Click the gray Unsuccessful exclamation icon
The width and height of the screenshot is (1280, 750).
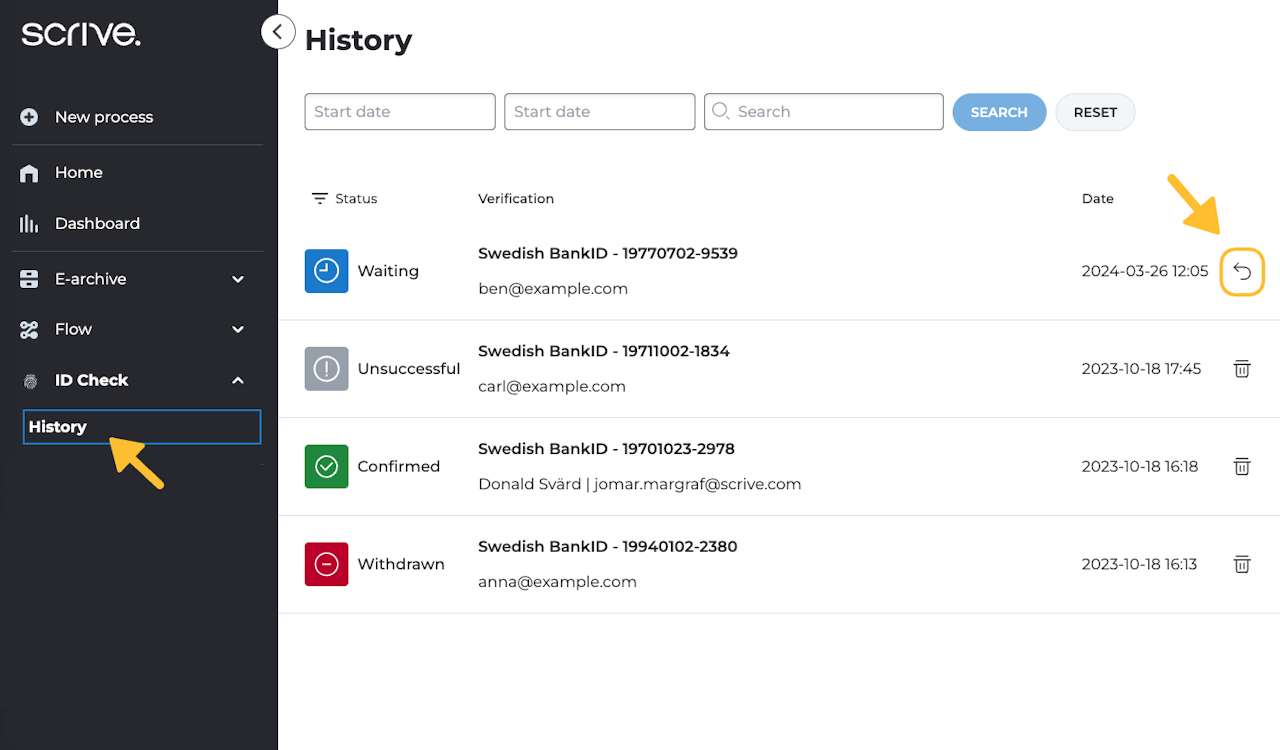pos(326,369)
